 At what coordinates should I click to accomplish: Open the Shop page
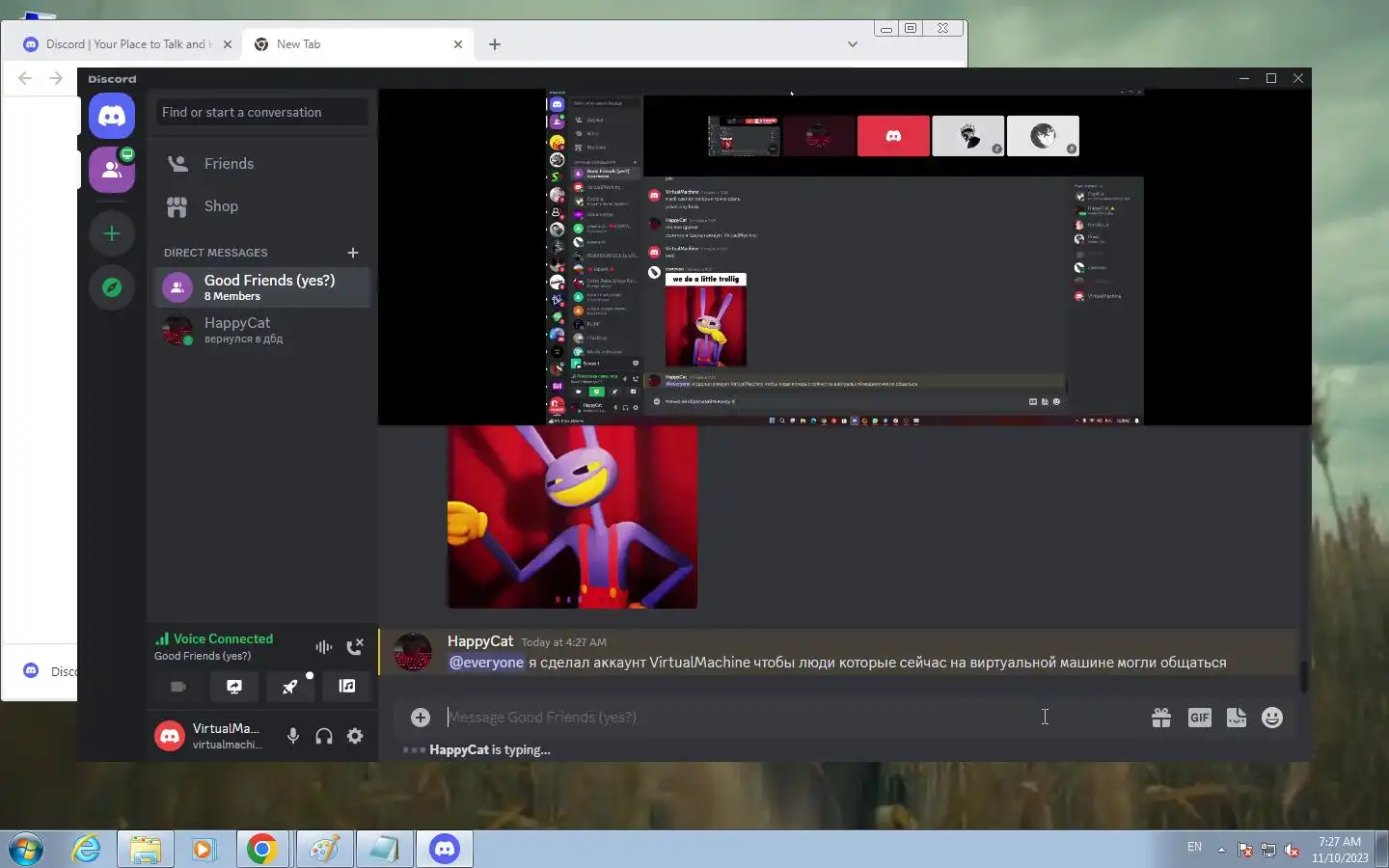click(262, 206)
